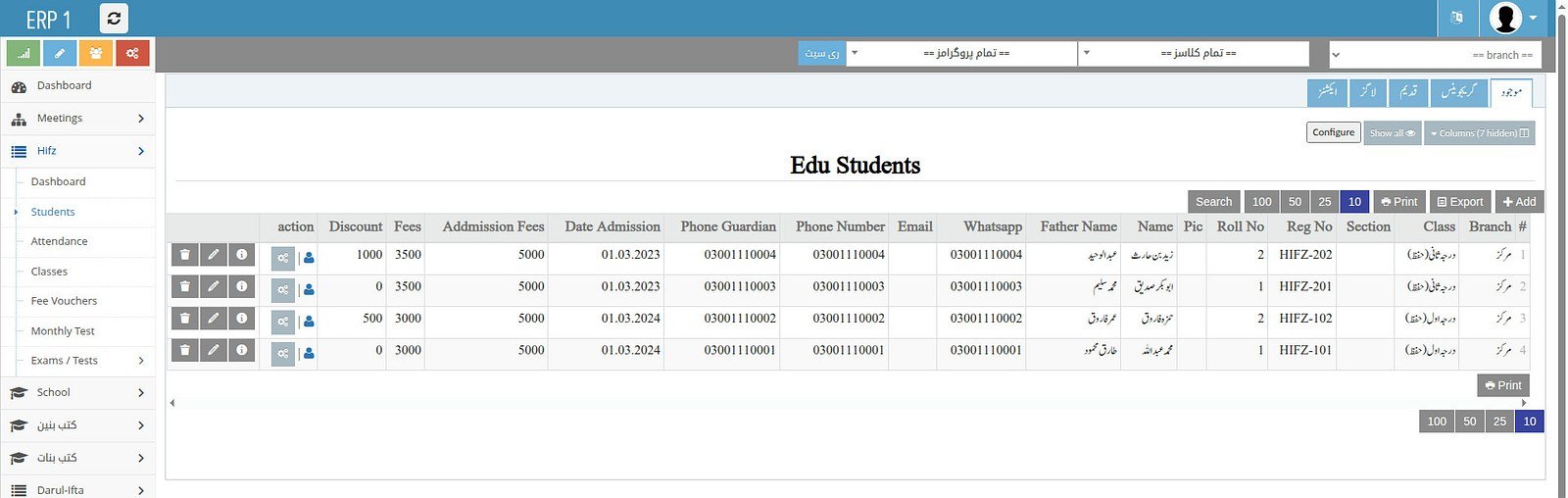Toggle Show all columns eye button
1568x498 pixels.
click(1392, 133)
